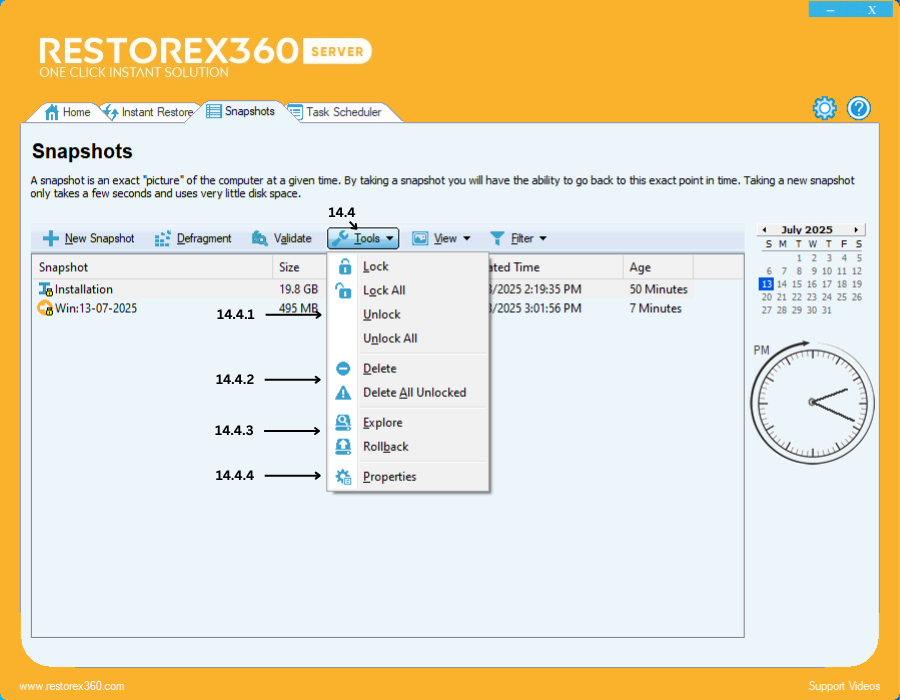The height and width of the screenshot is (700, 900).
Task: Go to previous month in calendar
Action: point(765,230)
